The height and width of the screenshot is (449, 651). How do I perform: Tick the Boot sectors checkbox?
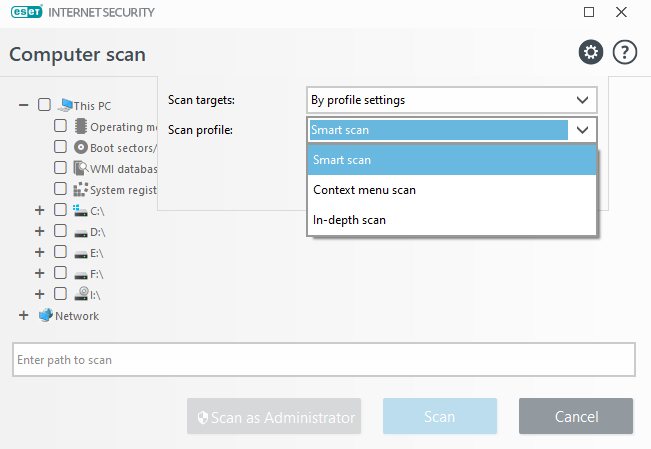(x=60, y=147)
